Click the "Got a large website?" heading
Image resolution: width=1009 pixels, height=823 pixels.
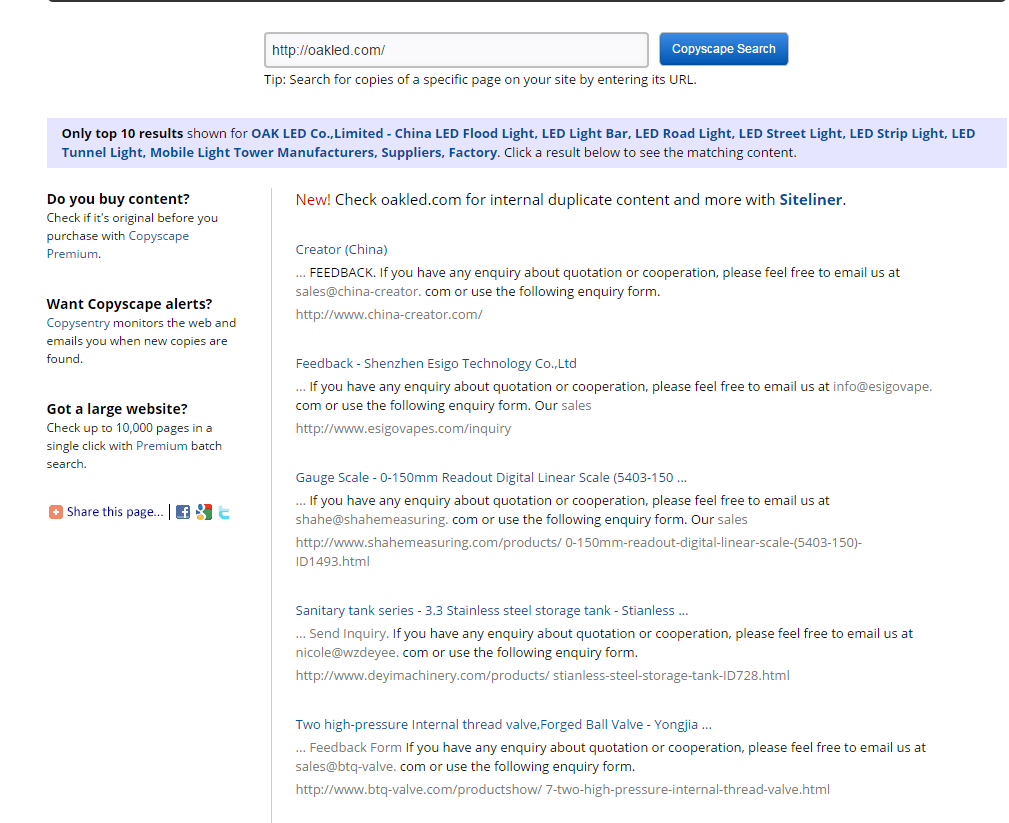[117, 409]
